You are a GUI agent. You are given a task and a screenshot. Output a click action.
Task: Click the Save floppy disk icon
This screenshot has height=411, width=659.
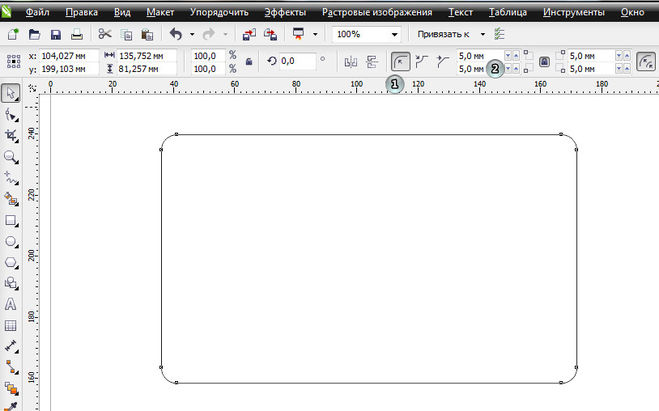(x=55, y=34)
